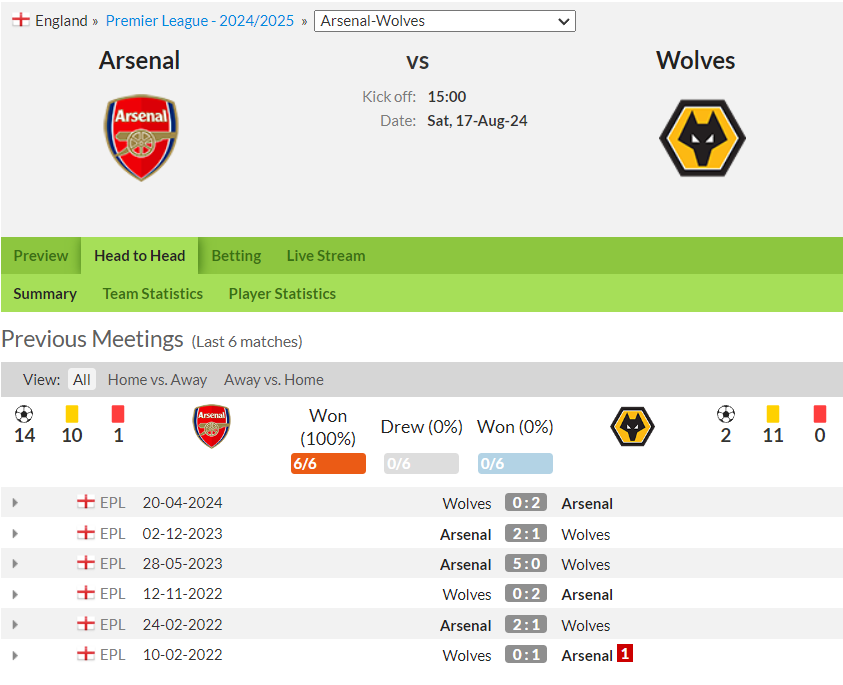Expand the 20-04-2024 match row
This screenshot has height=685, width=843.
coord(15,503)
